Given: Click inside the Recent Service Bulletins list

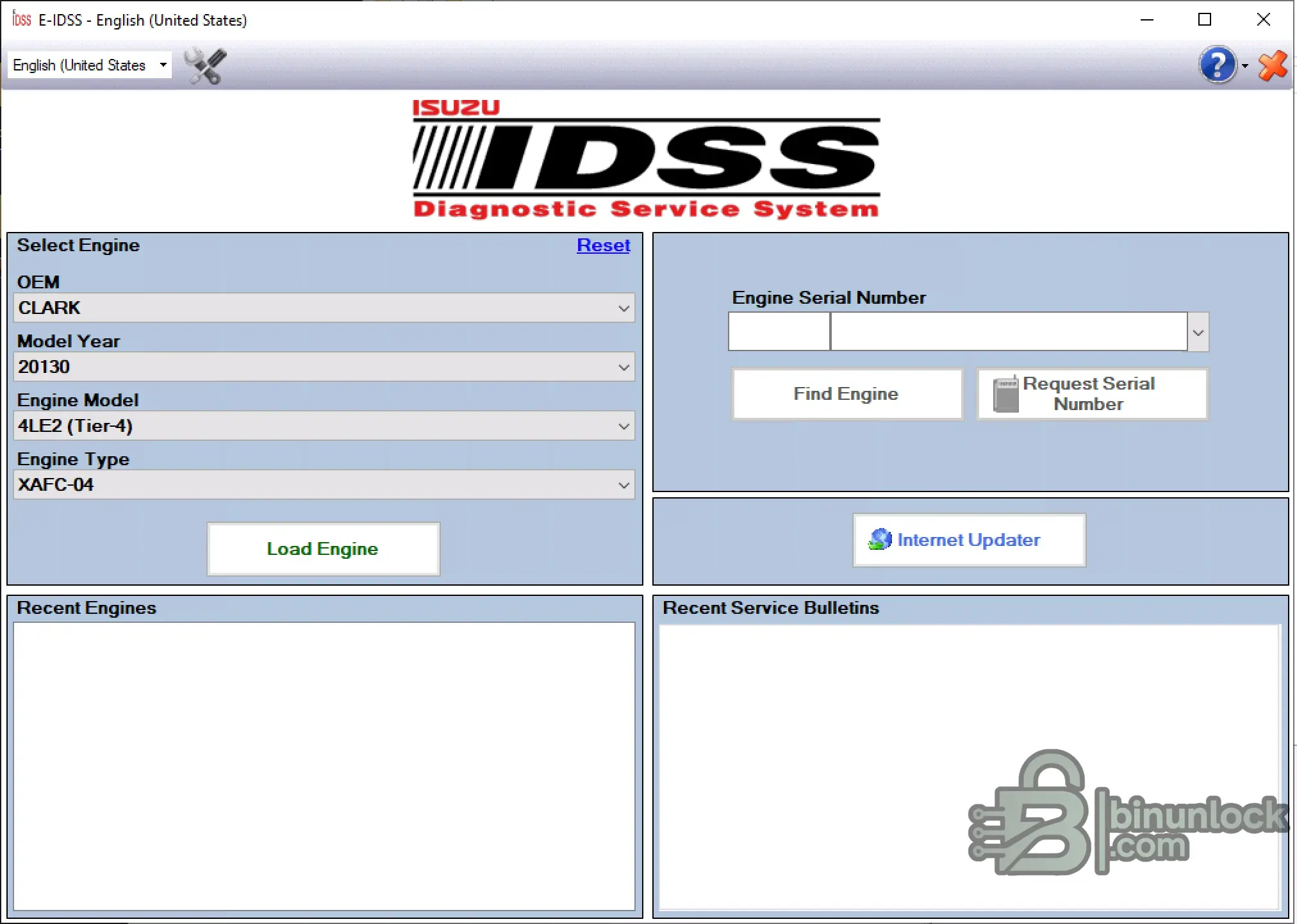Looking at the screenshot, I should tap(969, 767).
